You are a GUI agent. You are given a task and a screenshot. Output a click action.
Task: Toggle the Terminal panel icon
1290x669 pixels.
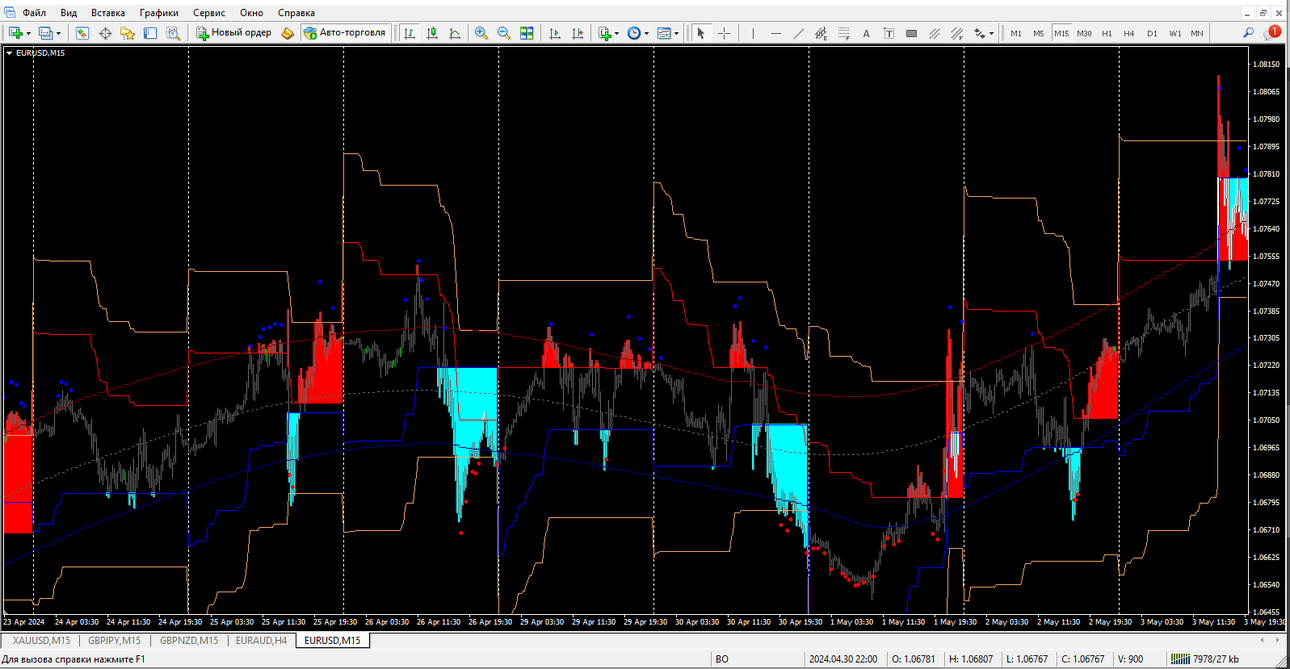pos(151,33)
